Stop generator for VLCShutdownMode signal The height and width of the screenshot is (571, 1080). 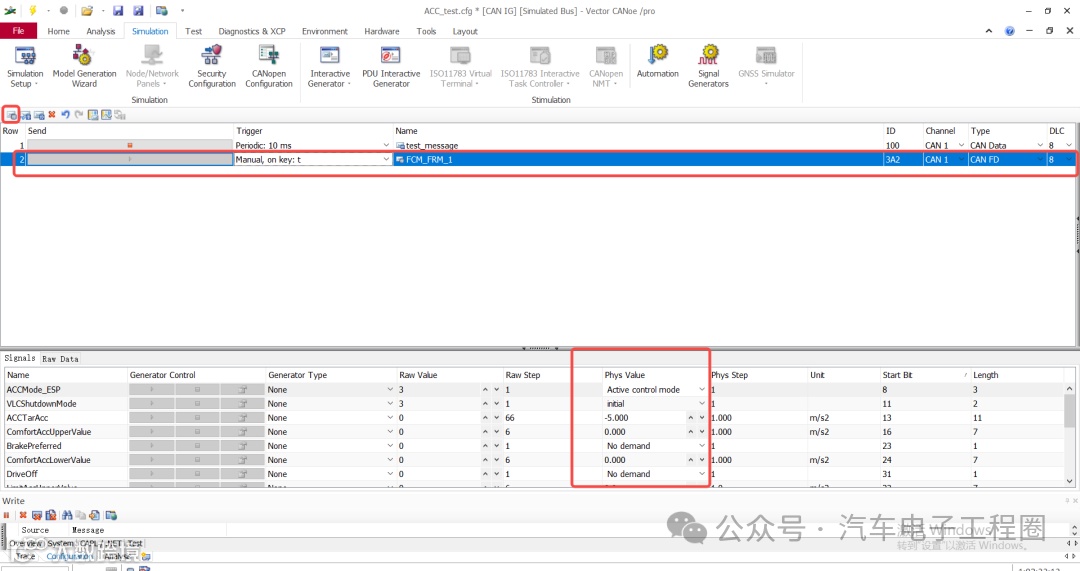click(x=197, y=404)
